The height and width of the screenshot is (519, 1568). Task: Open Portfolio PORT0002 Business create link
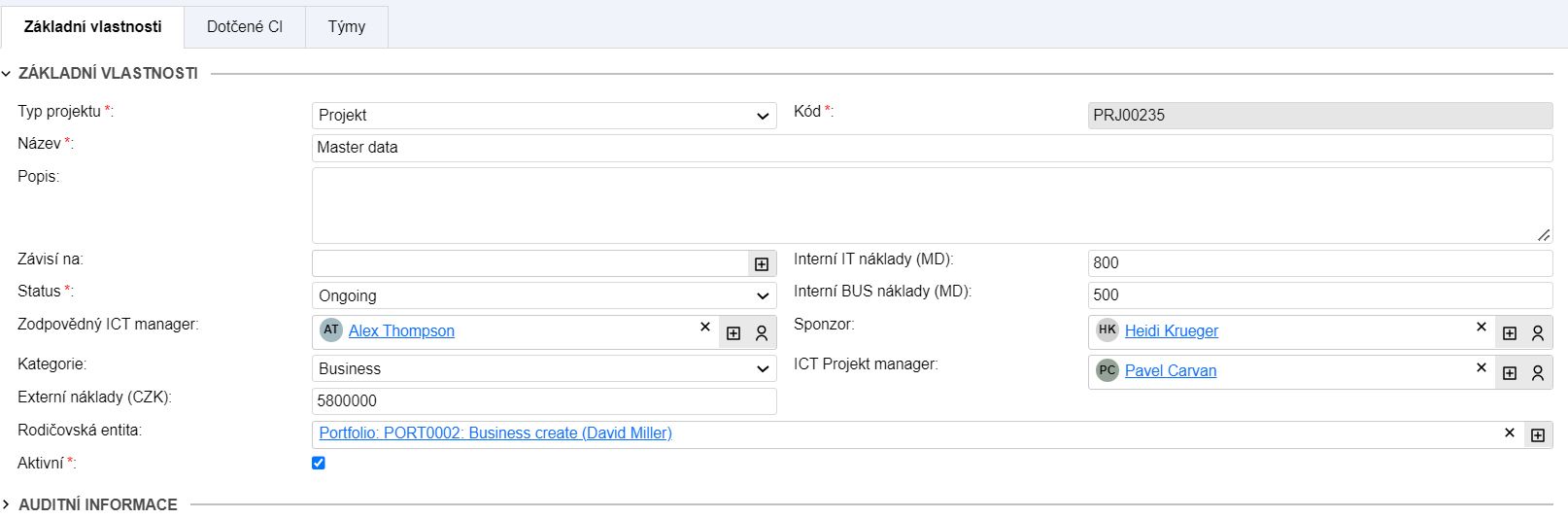[x=495, y=433]
